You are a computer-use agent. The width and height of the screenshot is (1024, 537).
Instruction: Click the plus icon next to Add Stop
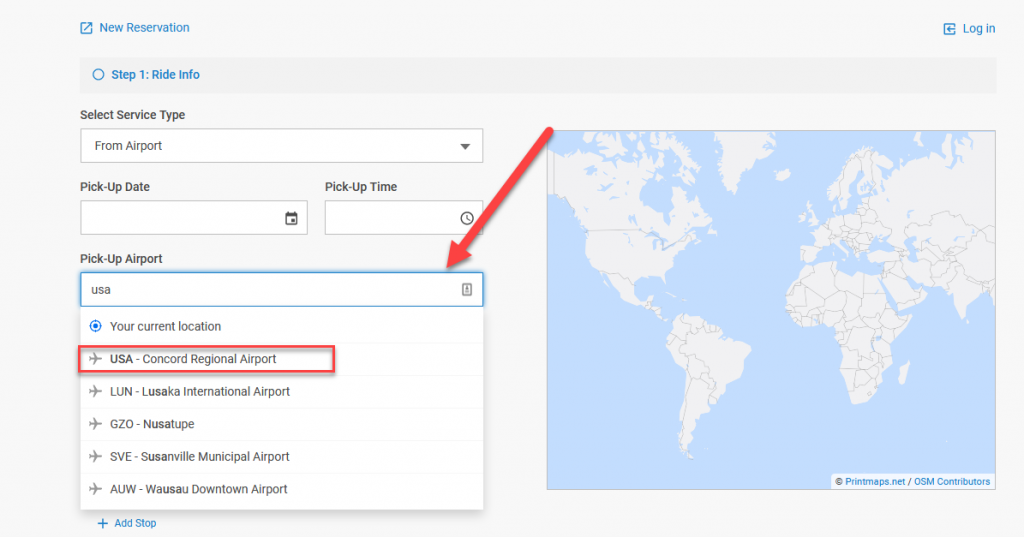(x=102, y=523)
